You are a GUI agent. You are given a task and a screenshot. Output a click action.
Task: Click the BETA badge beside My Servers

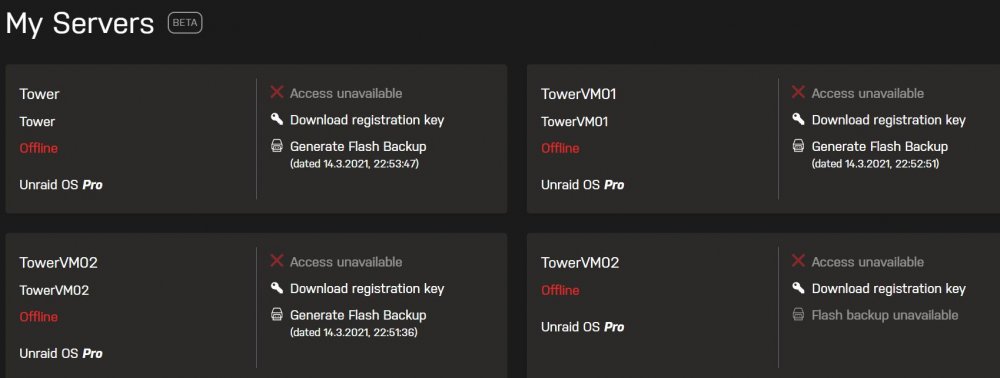185,24
